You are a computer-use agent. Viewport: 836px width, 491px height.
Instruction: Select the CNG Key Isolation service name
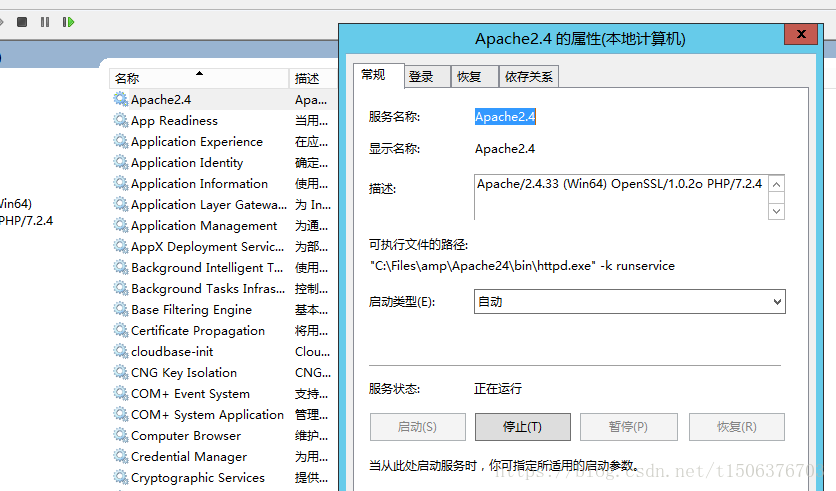click(184, 373)
